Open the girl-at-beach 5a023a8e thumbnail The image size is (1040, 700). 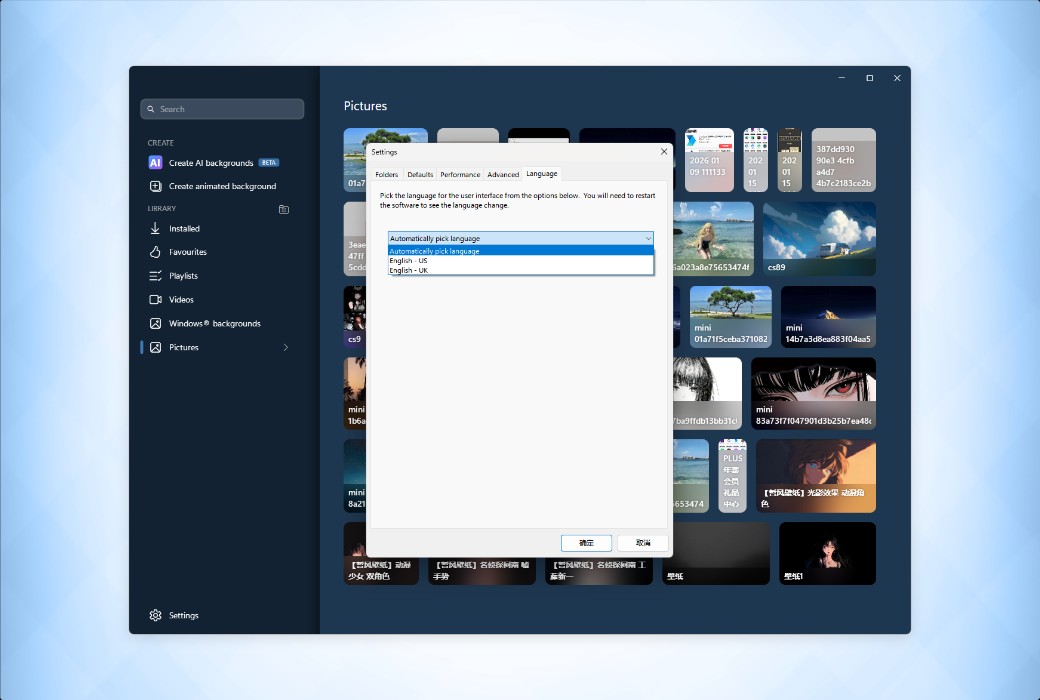point(714,239)
